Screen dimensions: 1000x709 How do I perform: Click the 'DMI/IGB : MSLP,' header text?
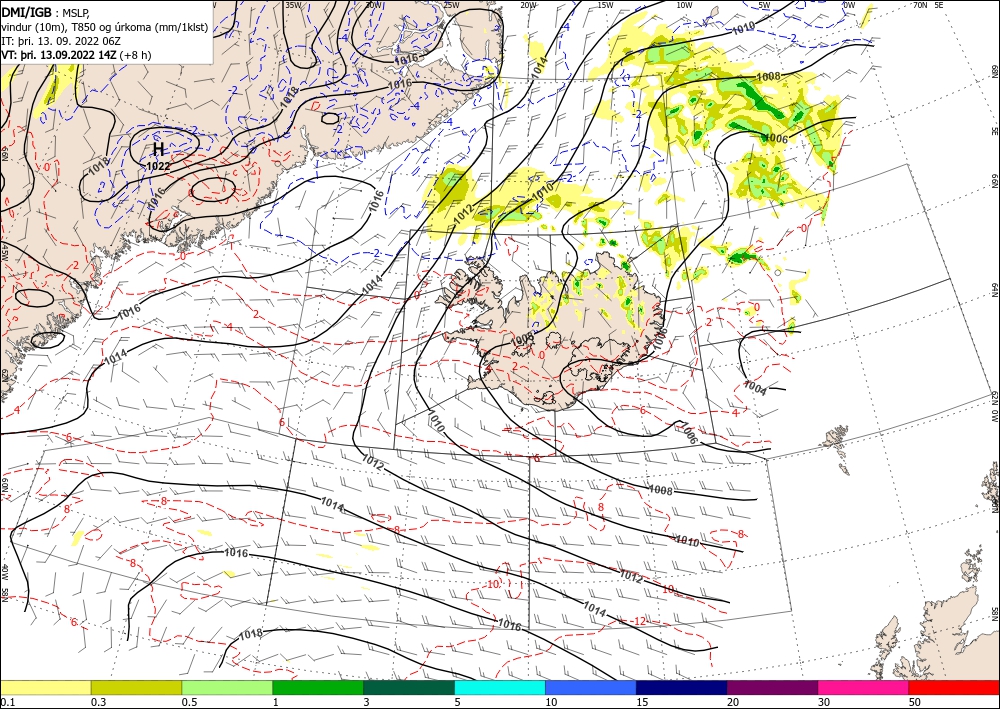(47, 12)
